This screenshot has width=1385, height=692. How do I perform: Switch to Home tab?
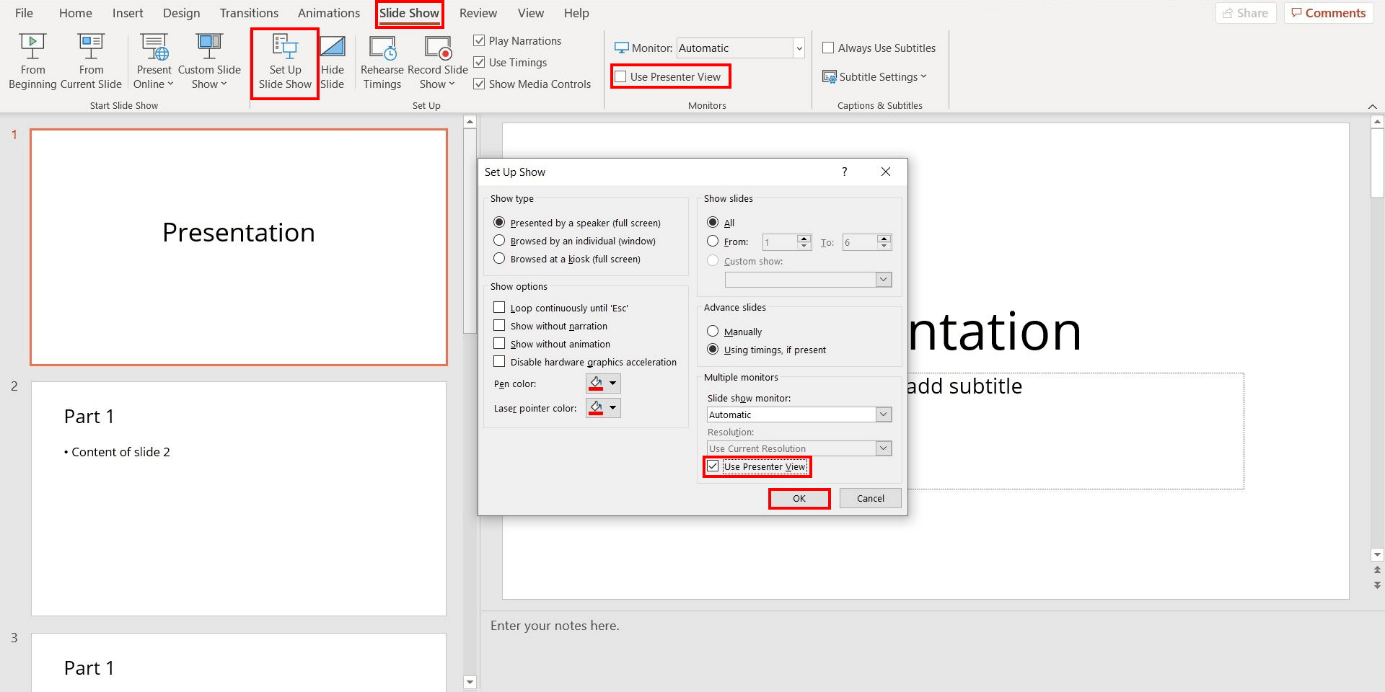tap(76, 13)
